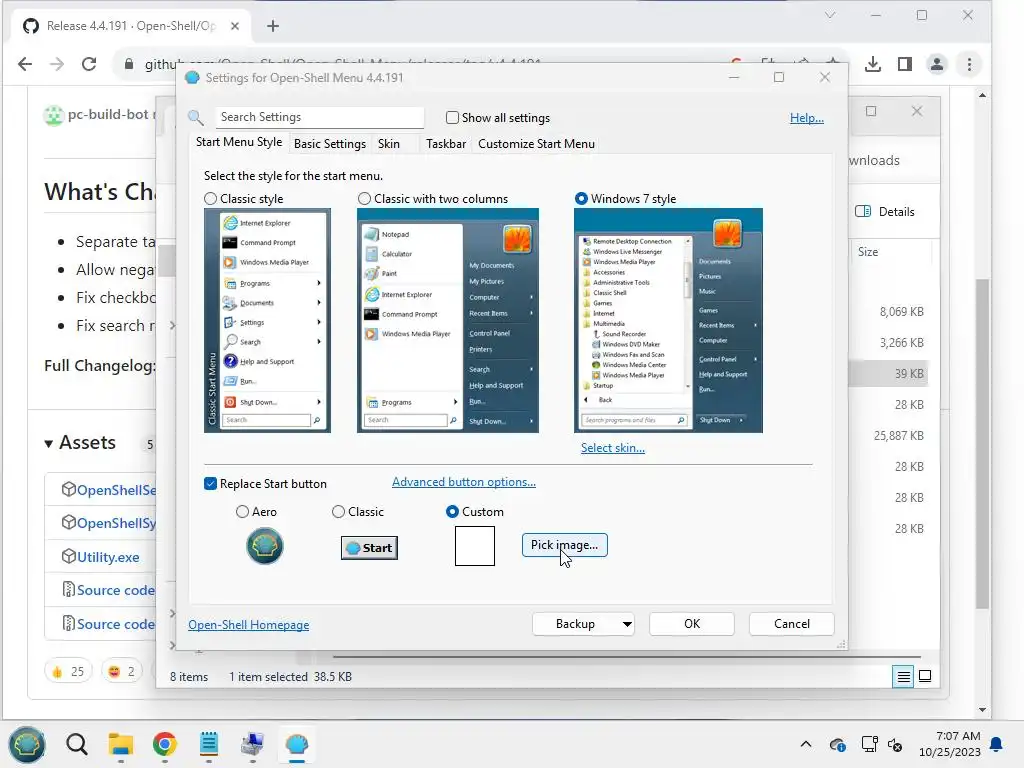Viewport: 1024px width, 768px height.
Task: Click the Pick image button
Action: tap(564, 545)
